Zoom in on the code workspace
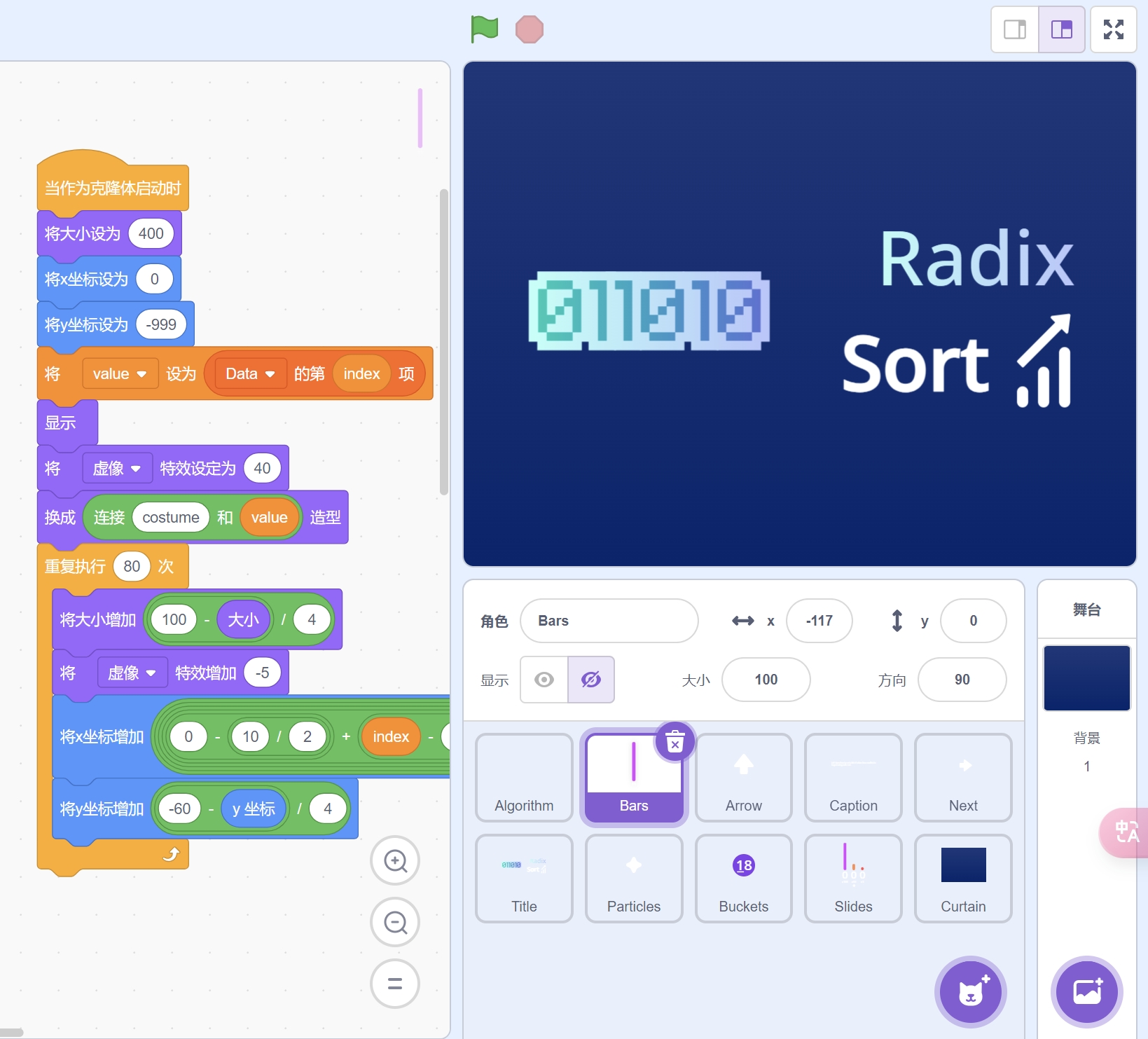The height and width of the screenshot is (1039, 1148). (395, 860)
